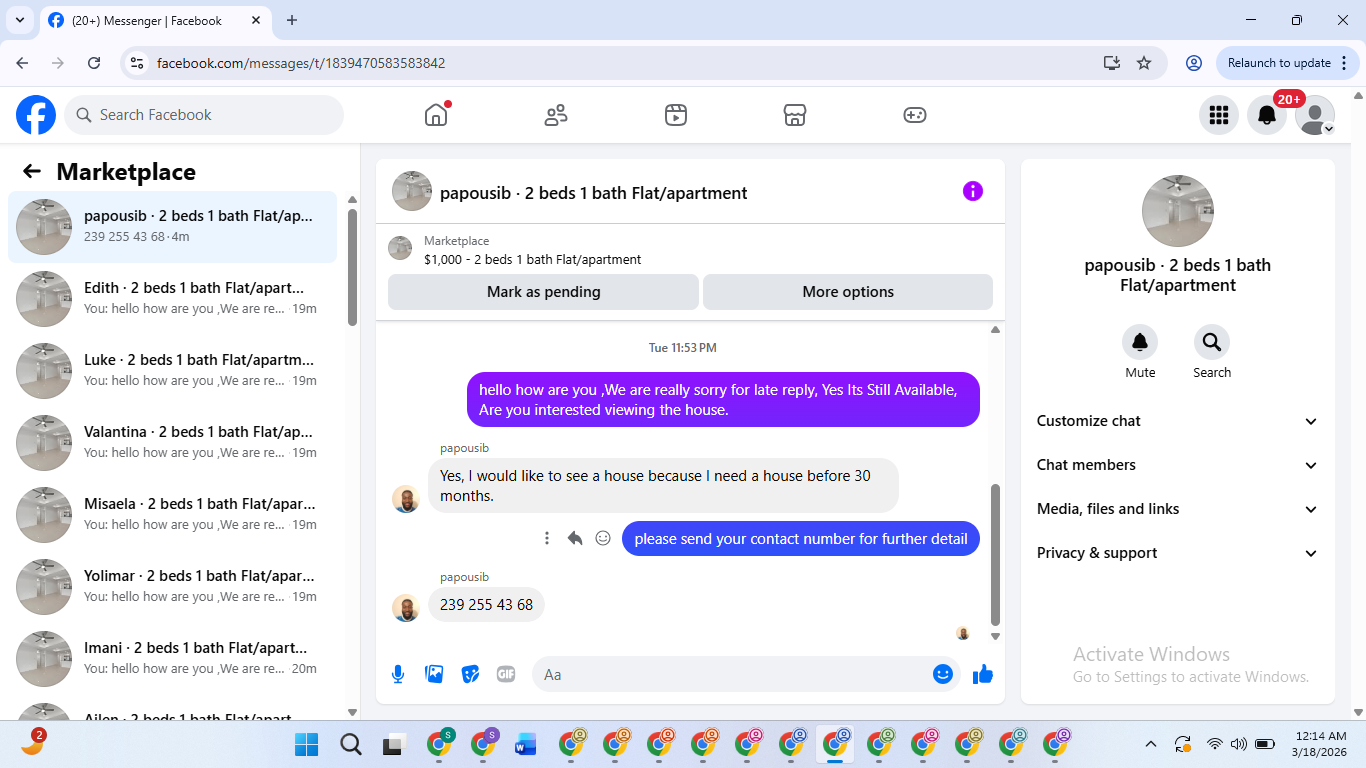Reload the page in the browser

click(94, 63)
